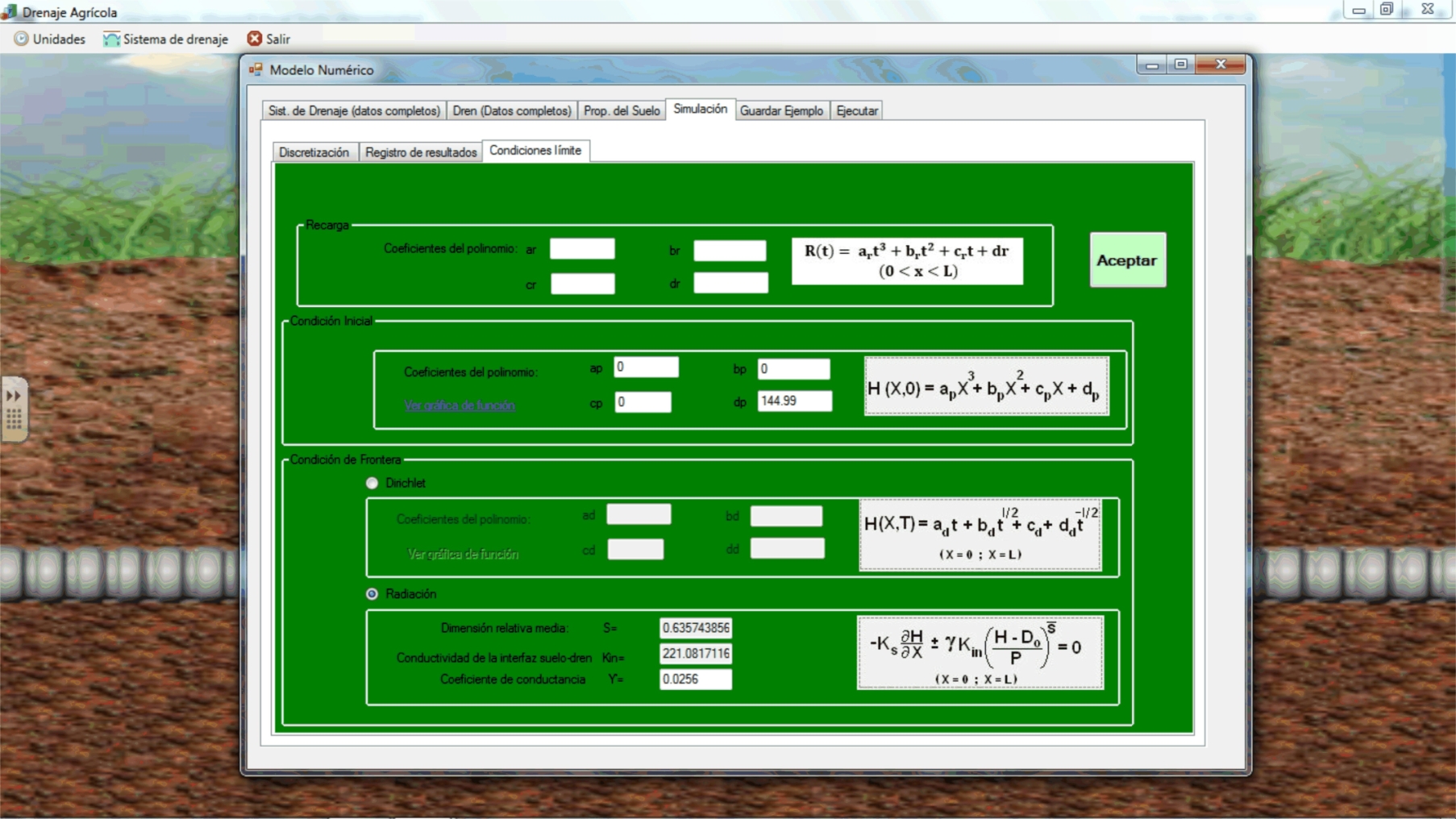Switch to the Discretización tab
This screenshot has width=1456, height=819.
[314, 152]
